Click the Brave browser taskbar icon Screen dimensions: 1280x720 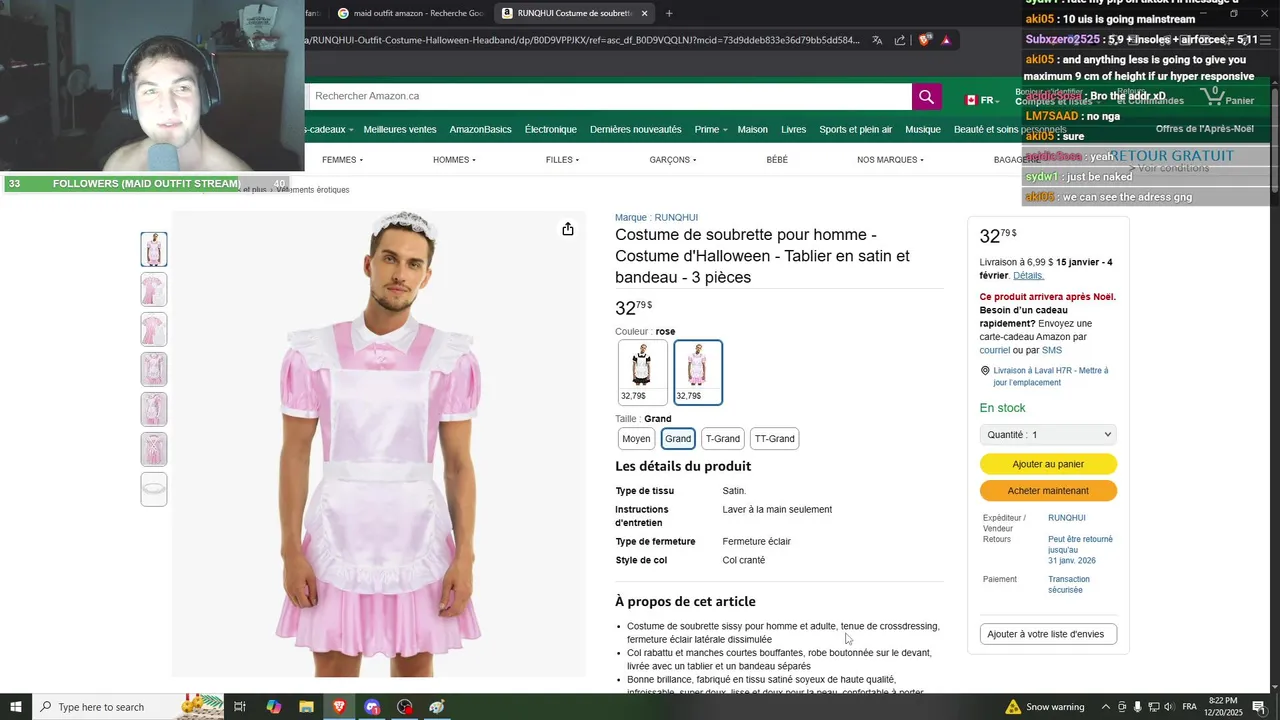(339, 707)
